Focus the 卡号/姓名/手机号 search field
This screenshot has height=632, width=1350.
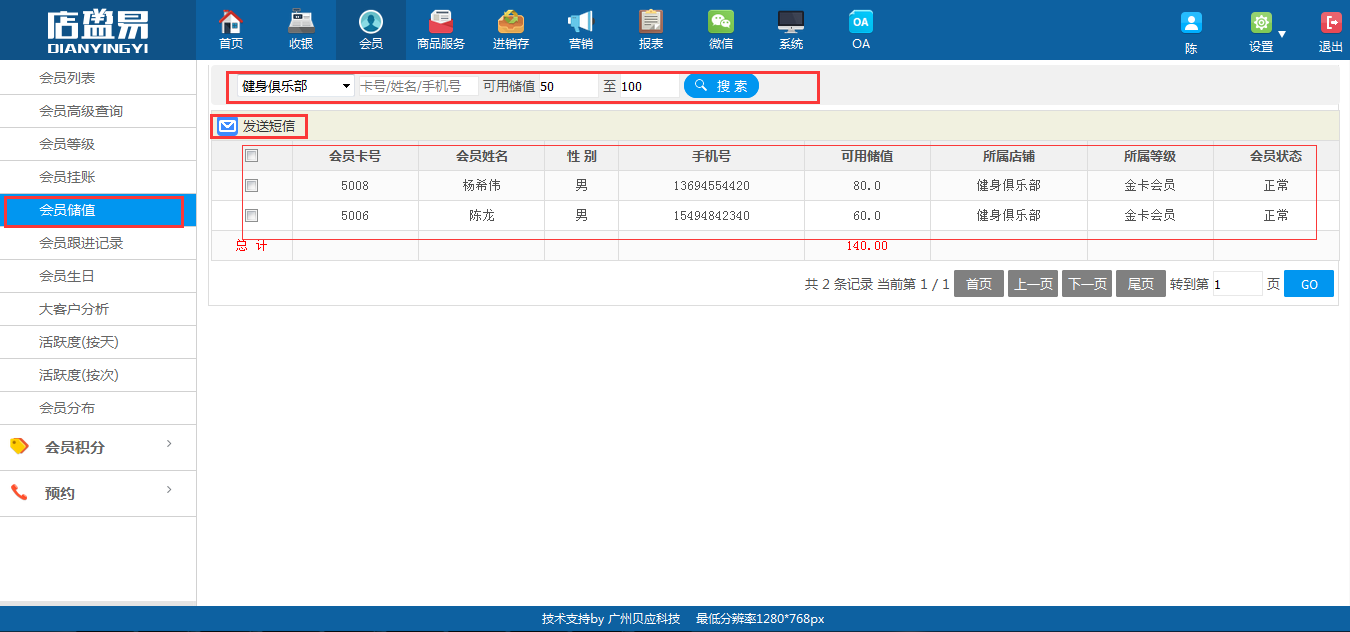(418, 86)
